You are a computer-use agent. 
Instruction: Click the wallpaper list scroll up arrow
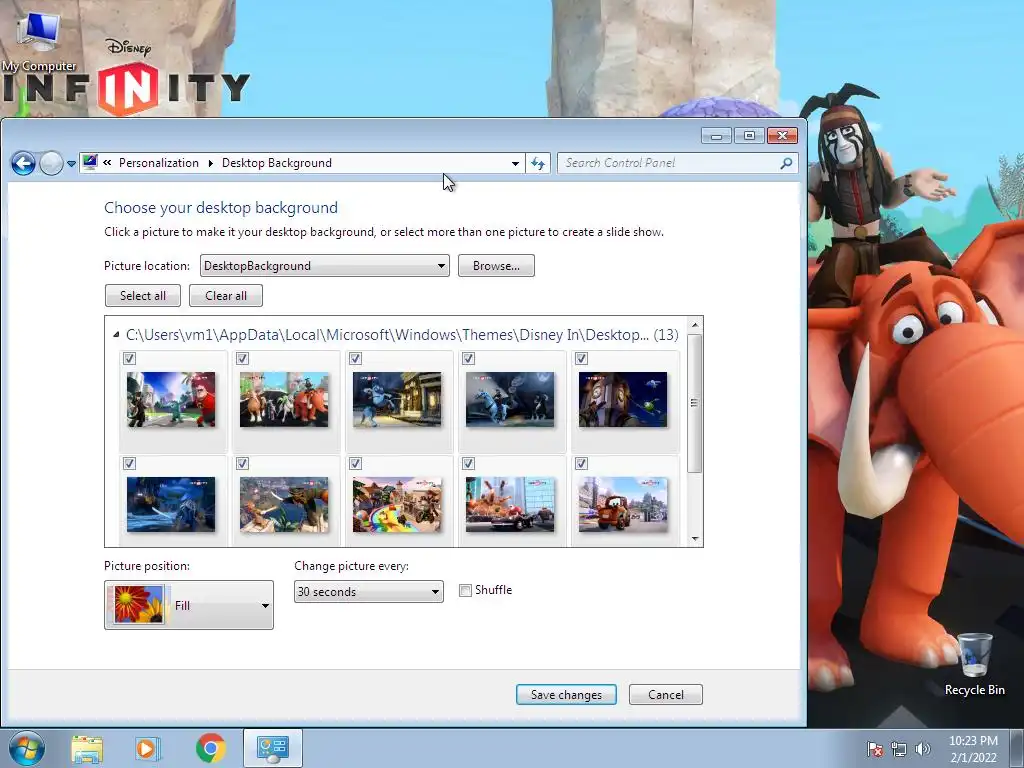695,325
